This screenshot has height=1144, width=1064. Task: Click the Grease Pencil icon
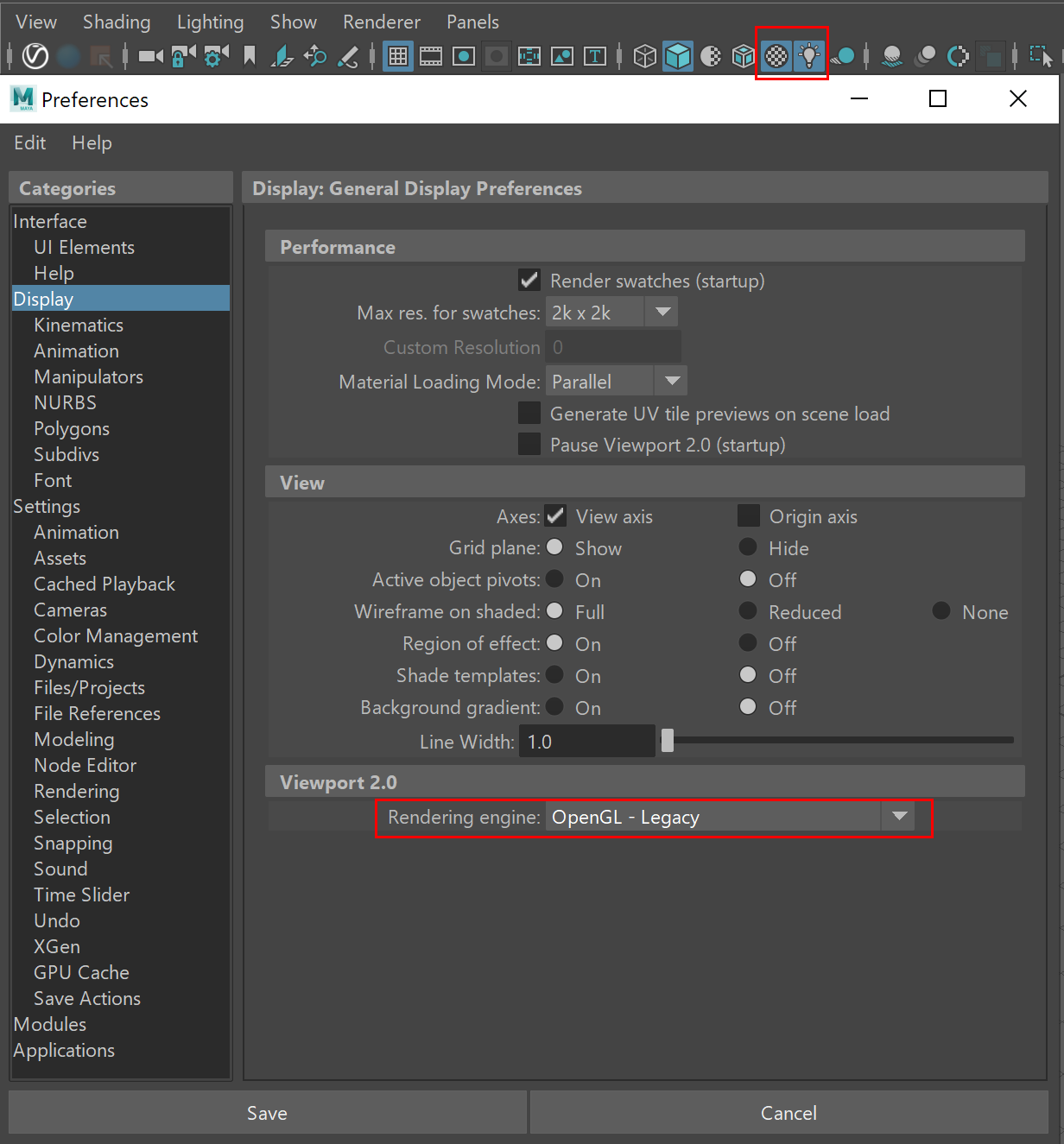click(348, 56)
